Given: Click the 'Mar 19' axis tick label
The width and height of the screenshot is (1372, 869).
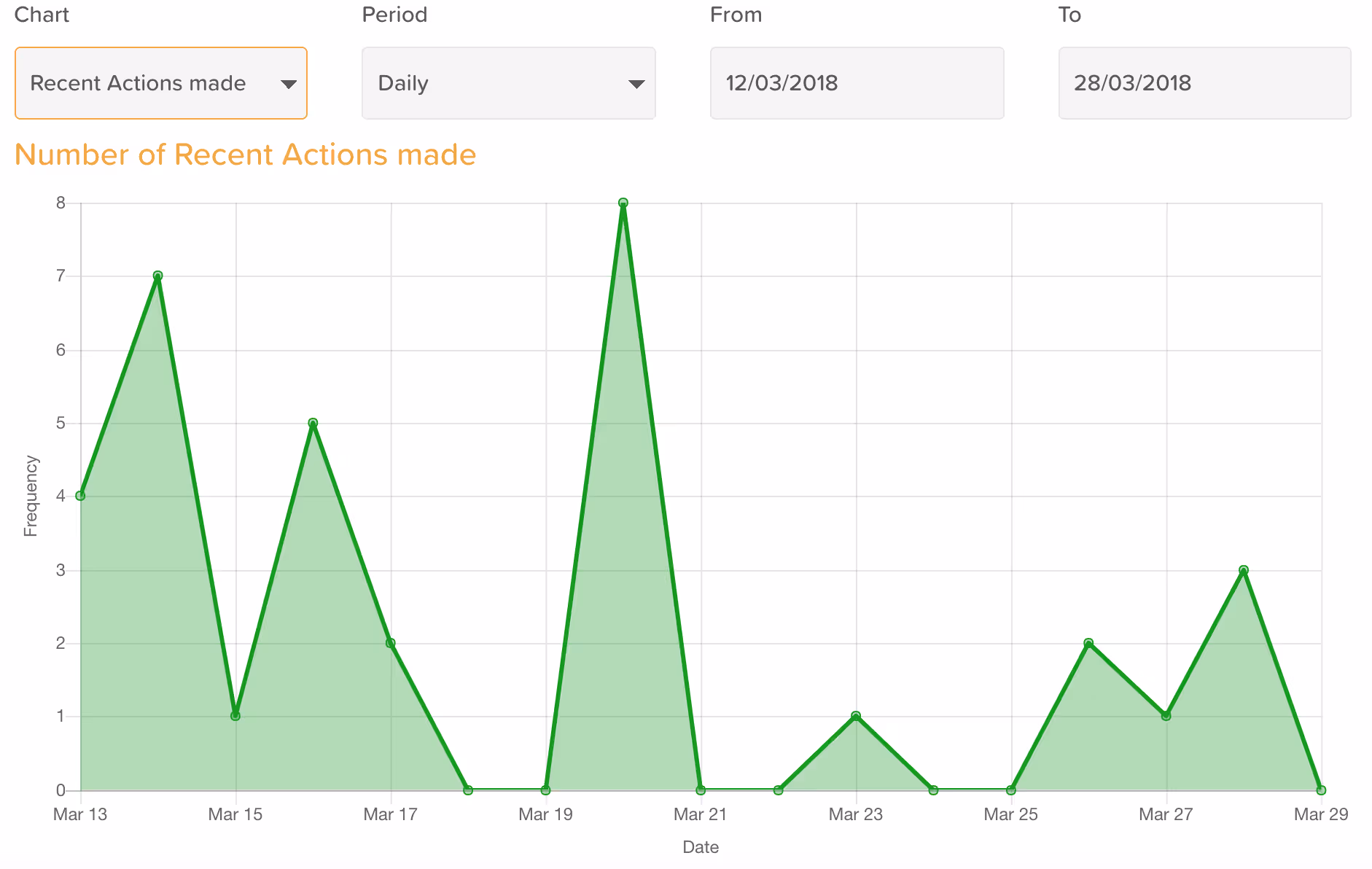Looking at the screenshot, I should (x=545, y=814).
